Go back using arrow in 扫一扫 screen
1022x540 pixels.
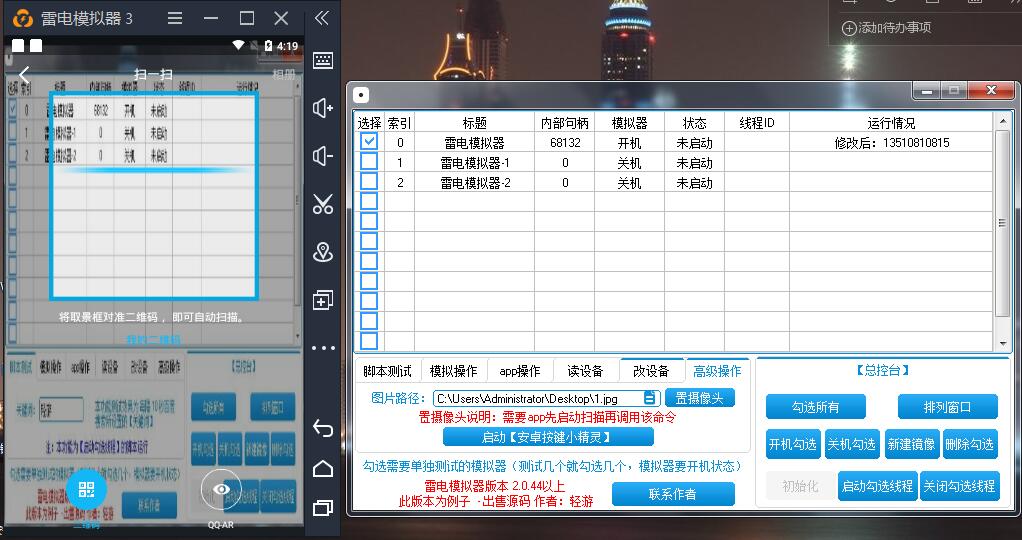pos(24,74)
